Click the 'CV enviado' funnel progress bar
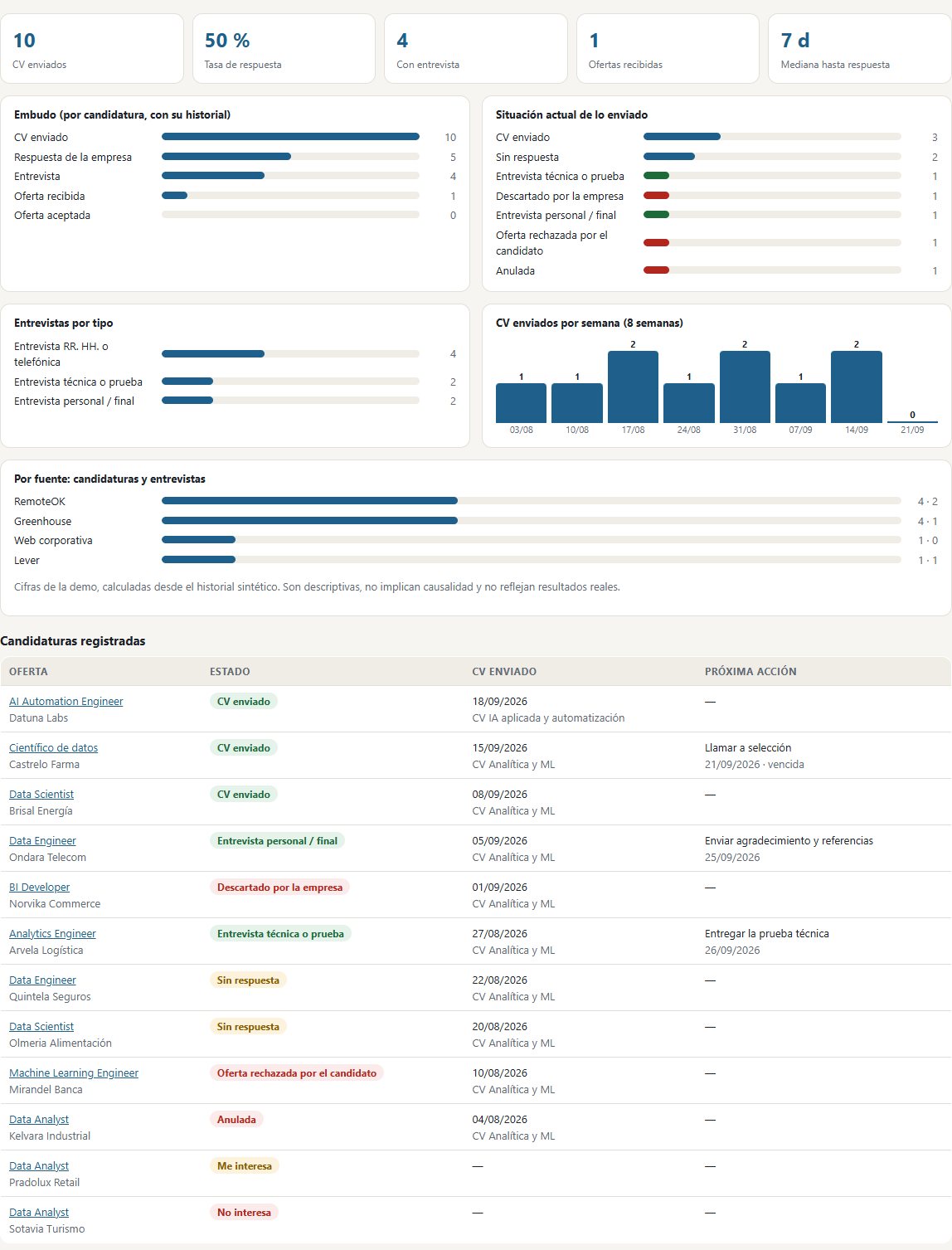Viewport: 952px width, 1250px height. point(290,137)
